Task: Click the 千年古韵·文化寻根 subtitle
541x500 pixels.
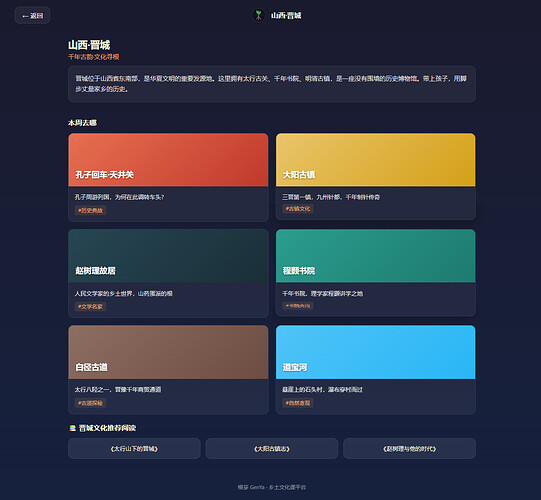Action: 94,57
